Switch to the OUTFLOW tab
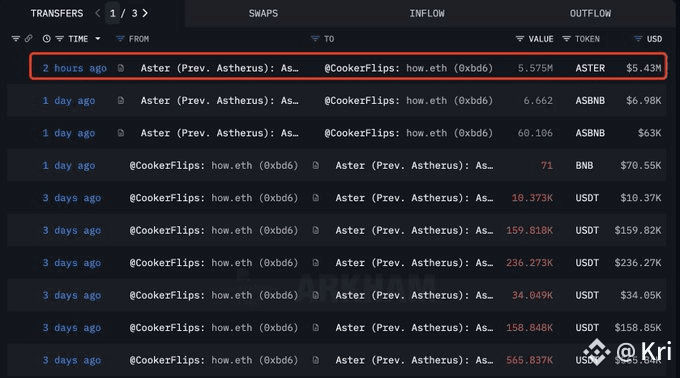 590,13
